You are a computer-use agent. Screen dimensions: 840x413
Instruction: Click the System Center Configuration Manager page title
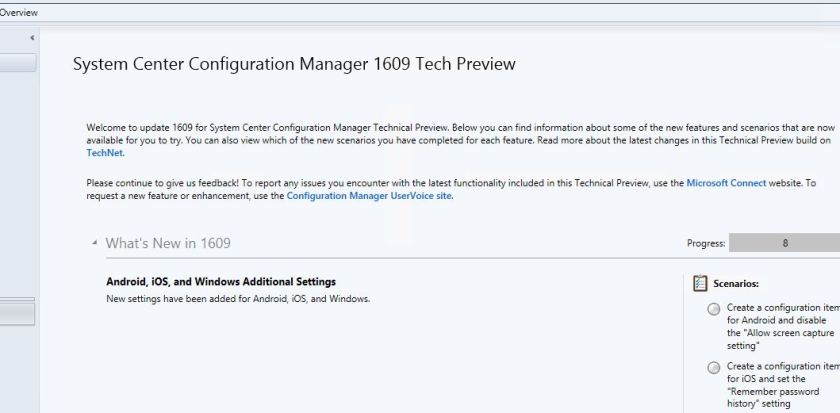pyautogui.click(x=294, y=65)
